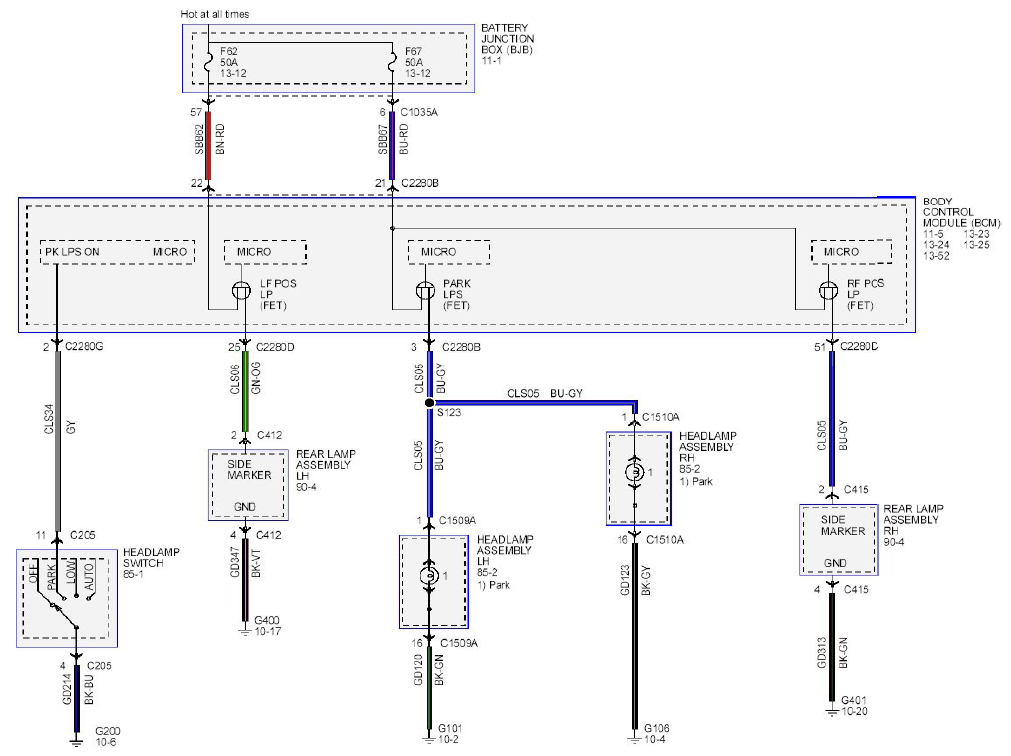This screenshot has height=756, width=1011.
Task: Click the red SBB62 BN-RD wire
Action: pyautogui.click(x=208, y=146)
